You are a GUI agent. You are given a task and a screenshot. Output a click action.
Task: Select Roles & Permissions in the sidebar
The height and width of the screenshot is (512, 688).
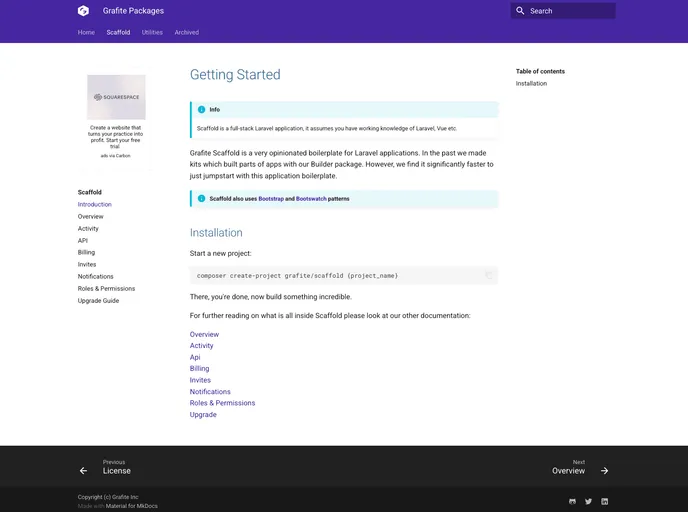106,289
